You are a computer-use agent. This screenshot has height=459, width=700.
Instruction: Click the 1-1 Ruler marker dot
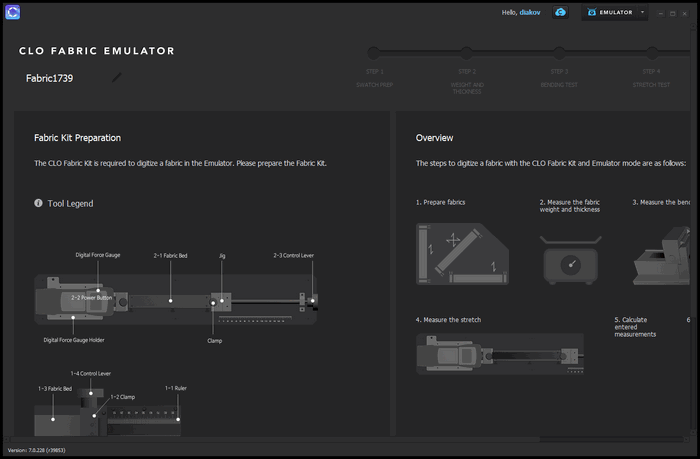(x=177, y=420)
